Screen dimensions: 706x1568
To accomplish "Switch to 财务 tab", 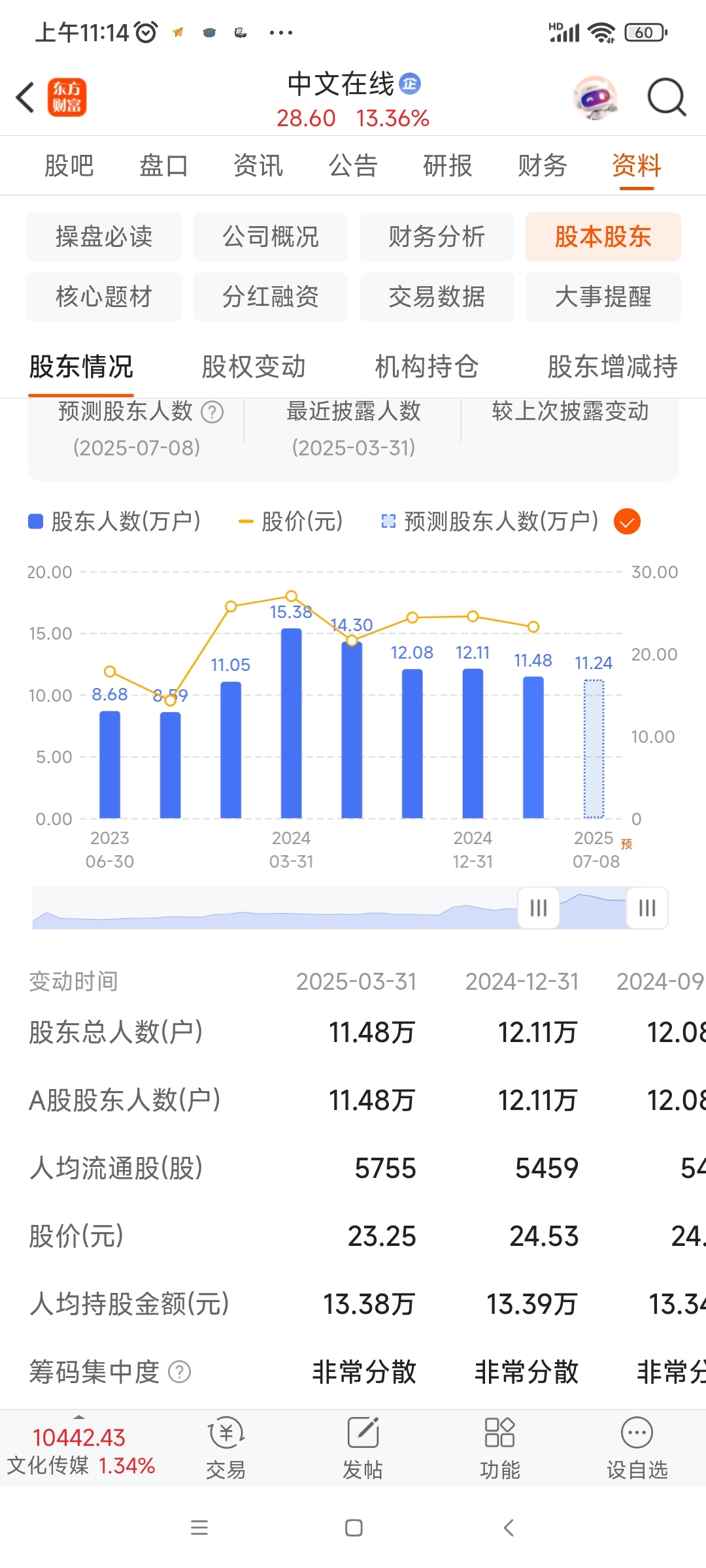I will point(543,165).
